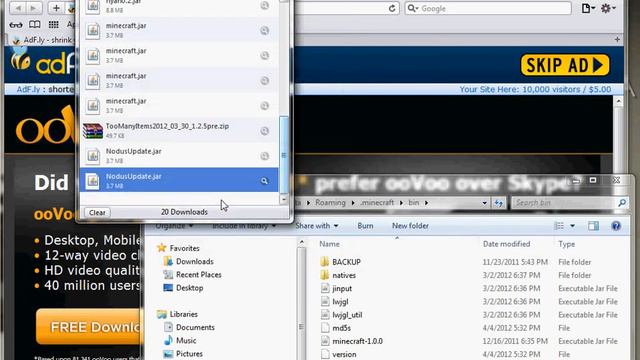Image resolution: width=640 pixels, height=360 pixels.
Task: Select the md5s file
Action: pyautogui.click(x=341, y=328)
